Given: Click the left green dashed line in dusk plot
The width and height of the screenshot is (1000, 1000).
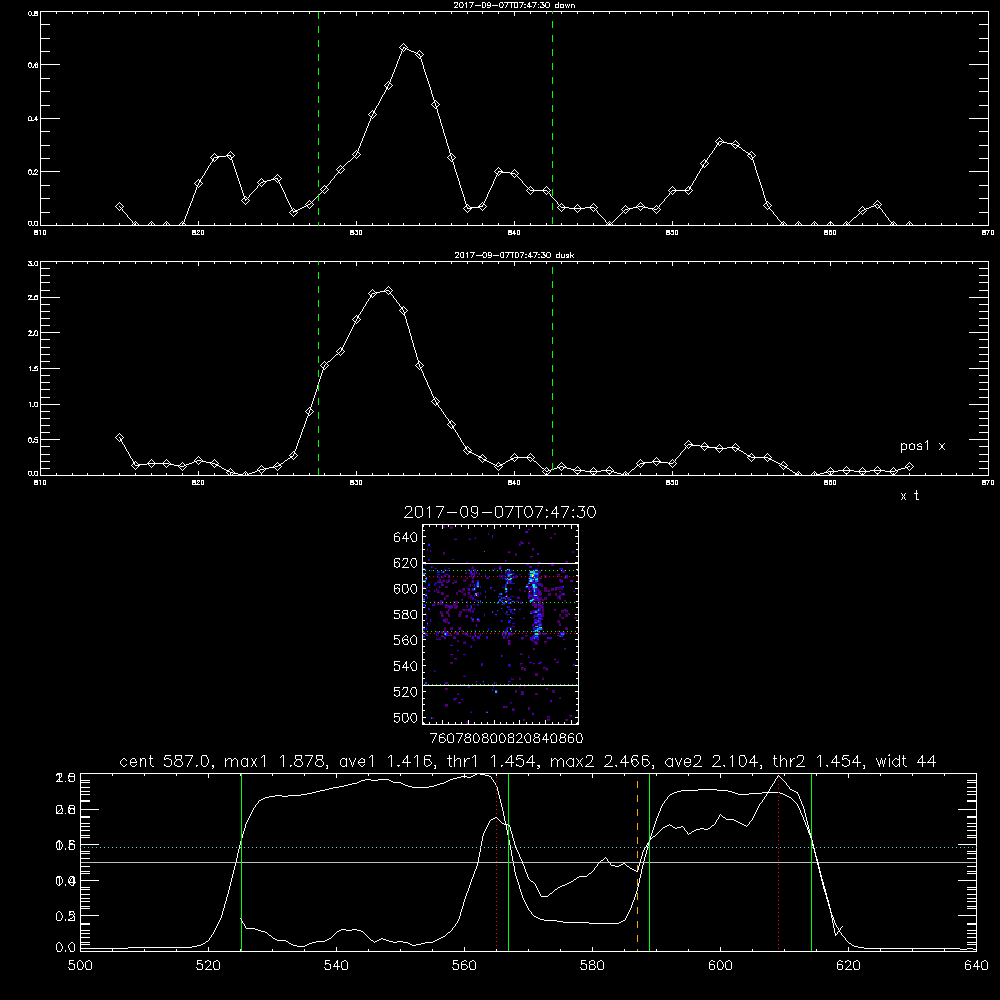Looking at the screenshot, I should pyautogui.click(x=318, y=369).
